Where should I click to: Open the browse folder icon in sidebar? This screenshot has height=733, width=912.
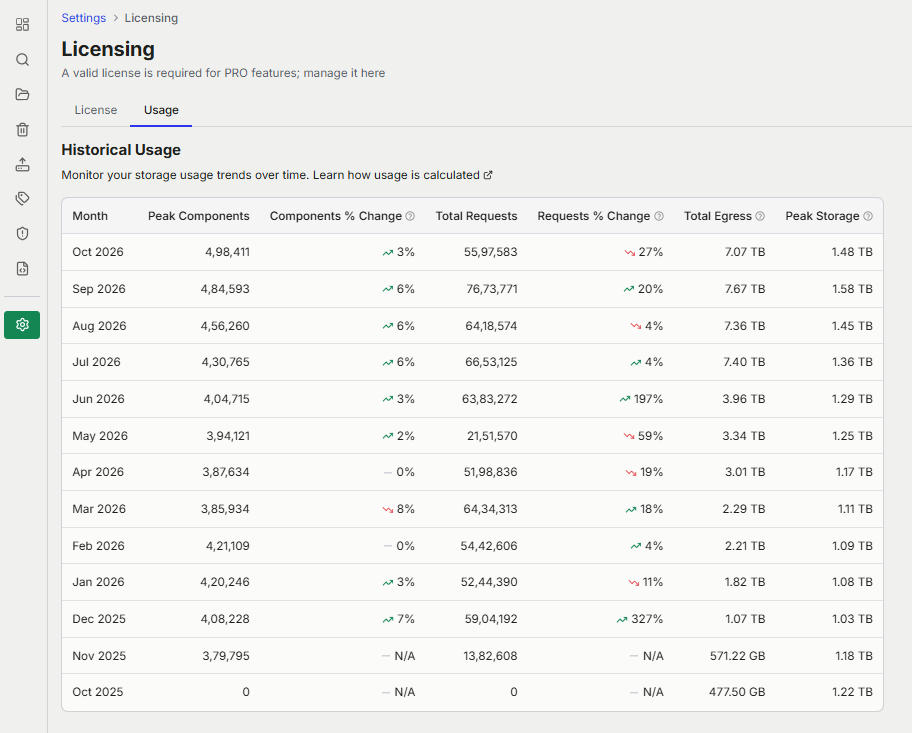(22, 94)
